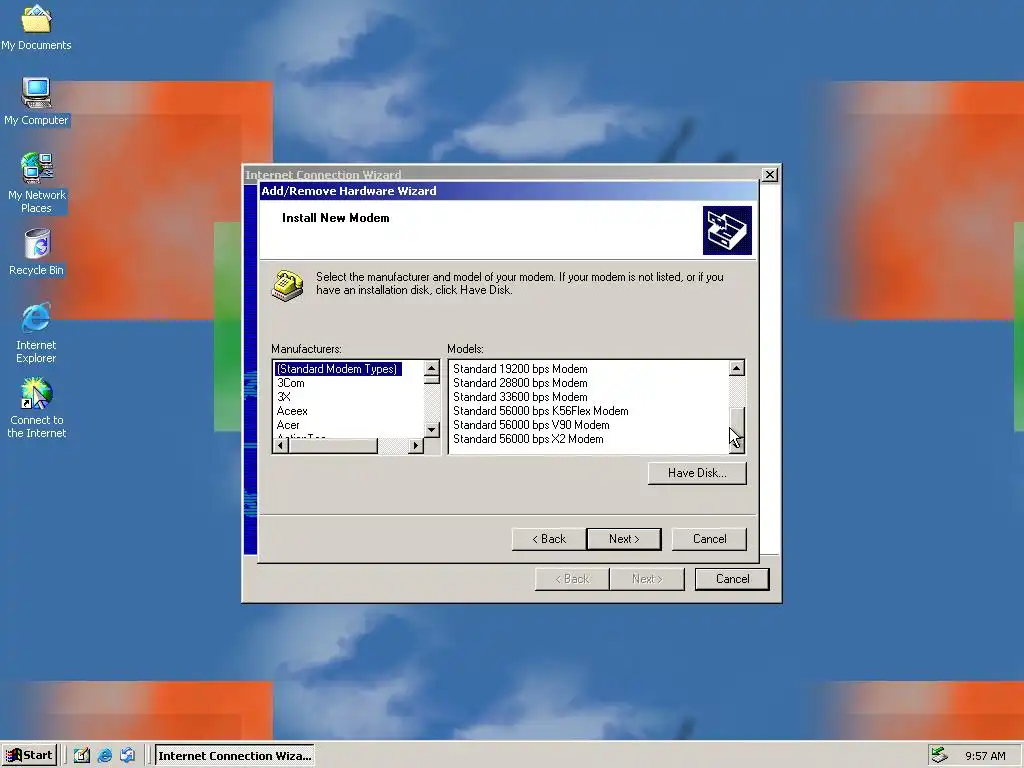Click Manufacturers list scroll up arrow

coord(431,368)
